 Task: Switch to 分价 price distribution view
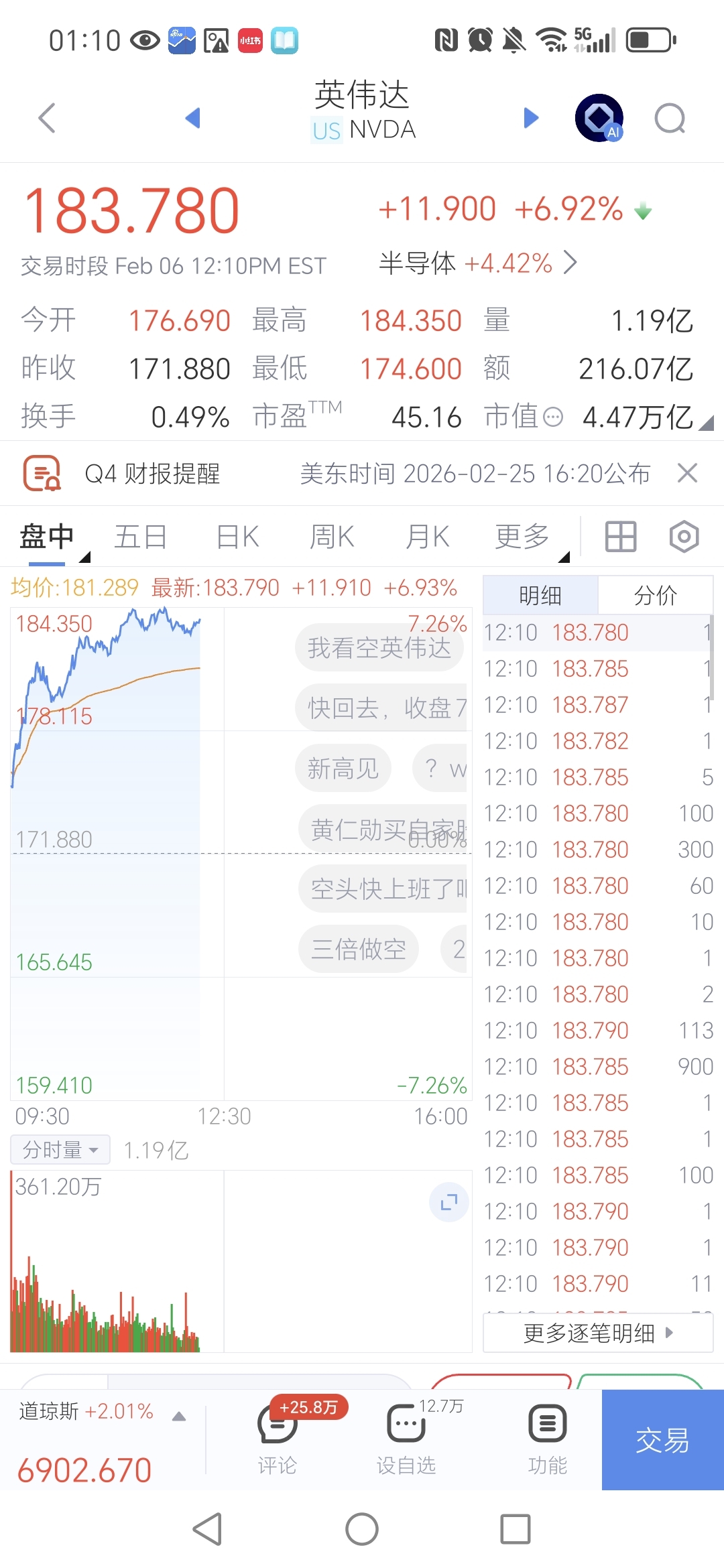coord(655,595)
